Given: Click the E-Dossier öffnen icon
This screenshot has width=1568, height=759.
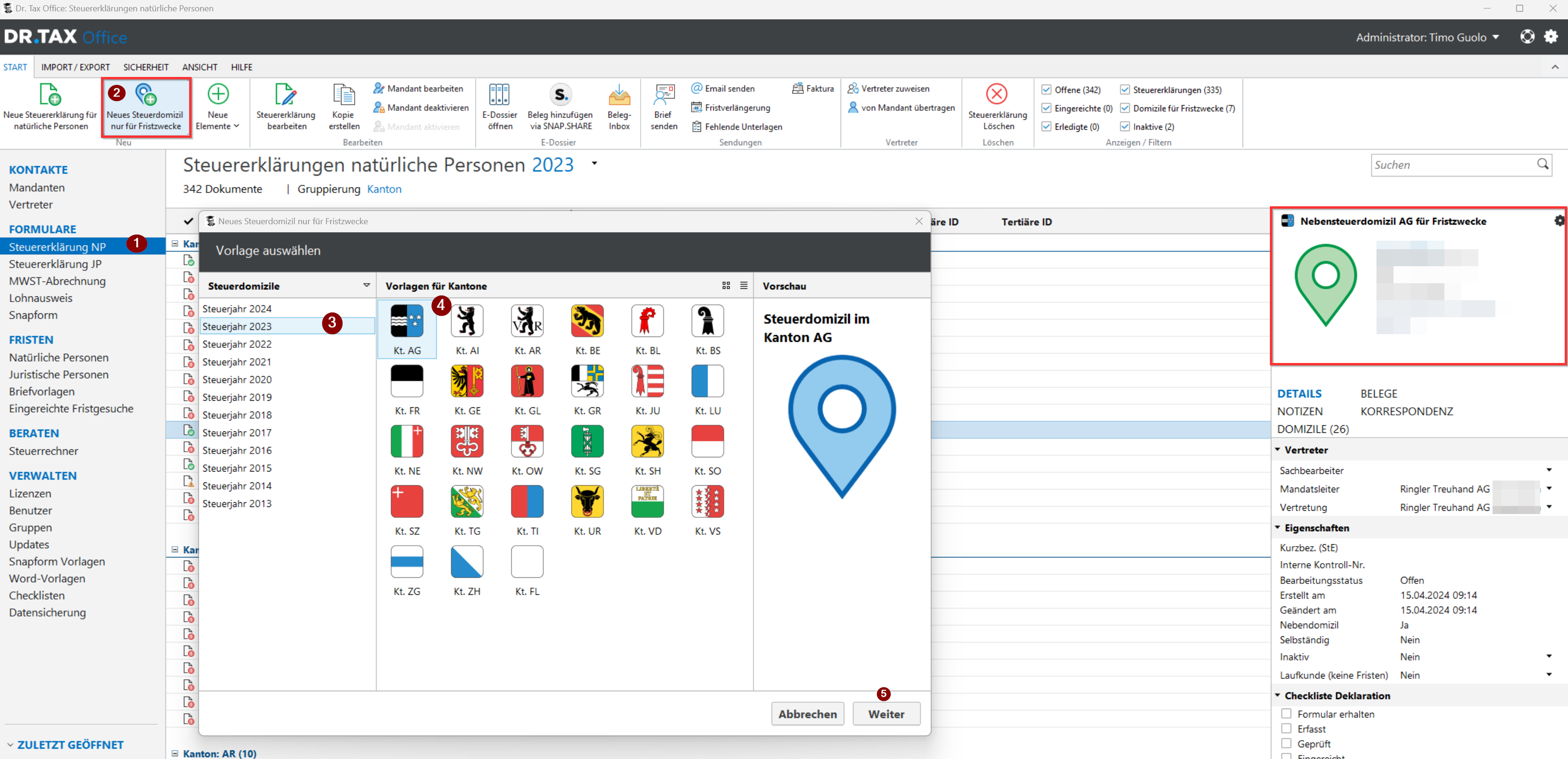Looking at the screenshot, I should click(x=499, y=95).
